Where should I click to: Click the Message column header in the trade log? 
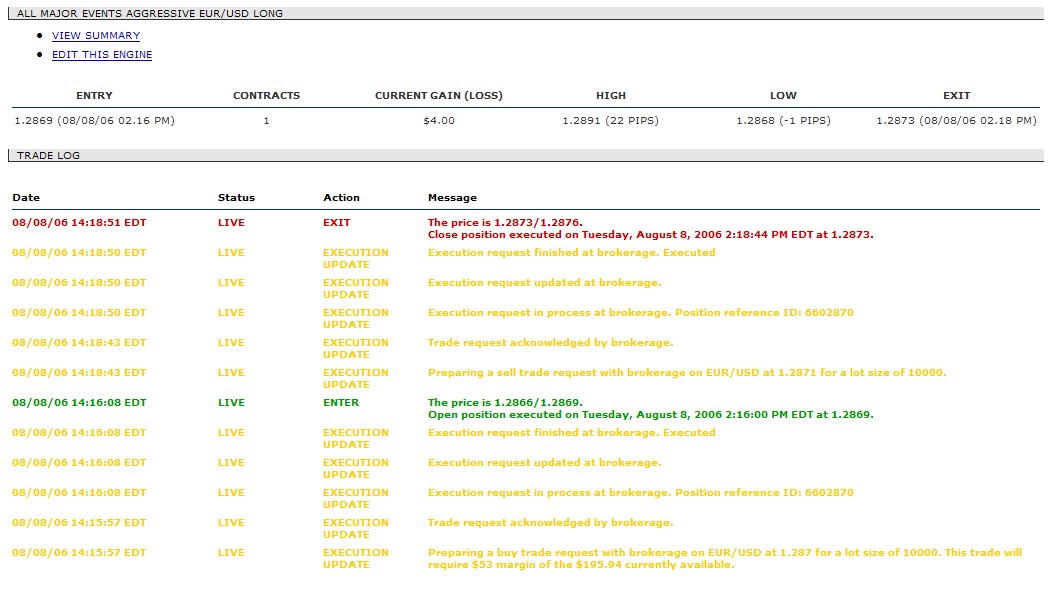tap(452, 198)
